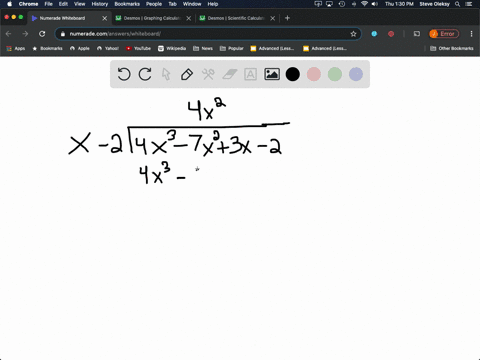Viewport: 480px width, 360px height.
Task: Reload the current page
Action: tap(42, 34)
